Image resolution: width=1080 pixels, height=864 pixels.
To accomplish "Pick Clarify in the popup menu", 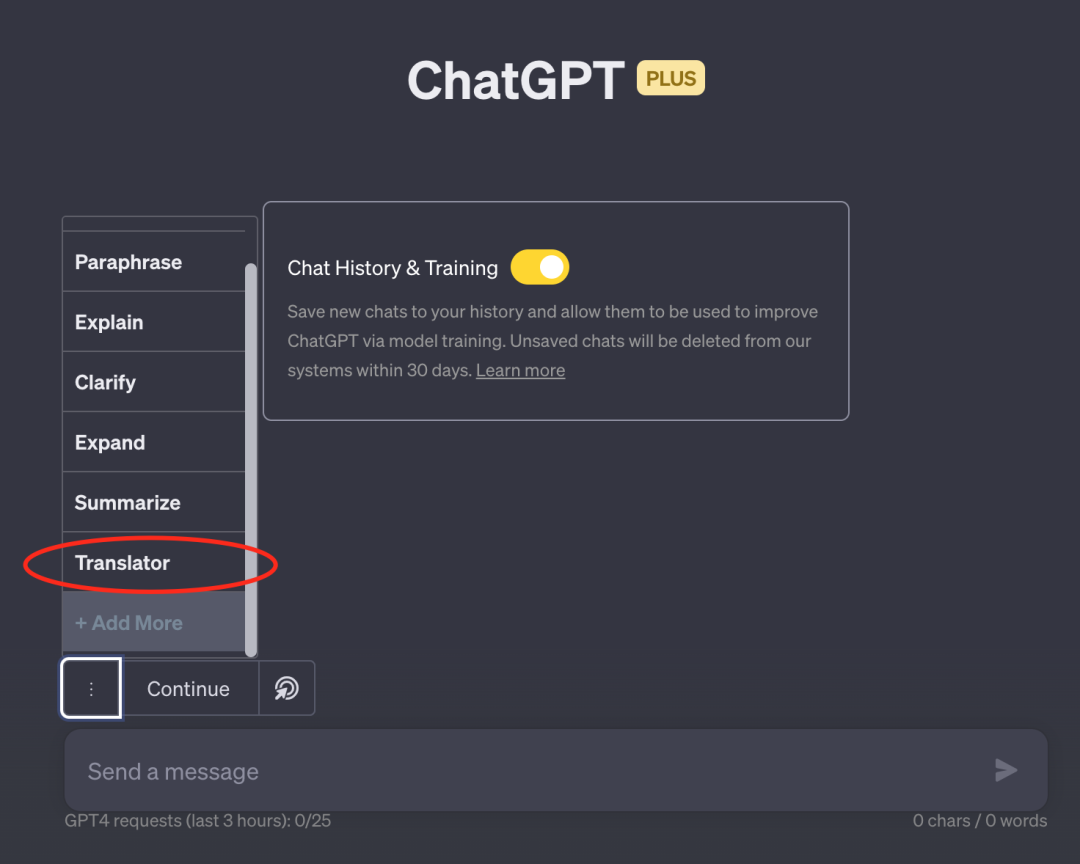I will point(105,382).
